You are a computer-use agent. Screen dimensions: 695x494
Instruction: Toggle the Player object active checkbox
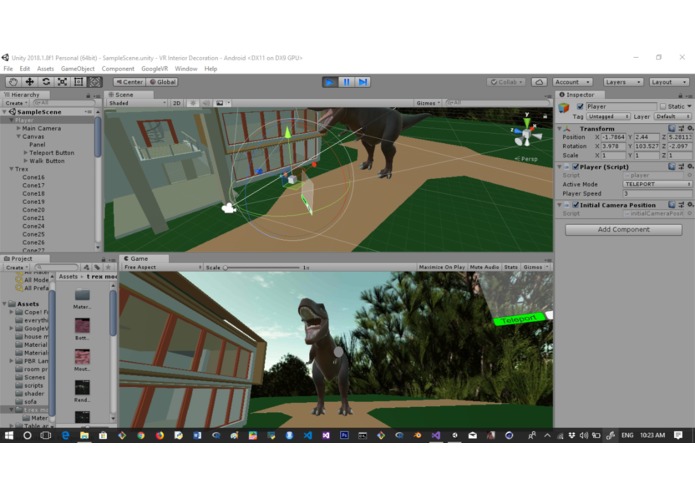pos(580,106)
